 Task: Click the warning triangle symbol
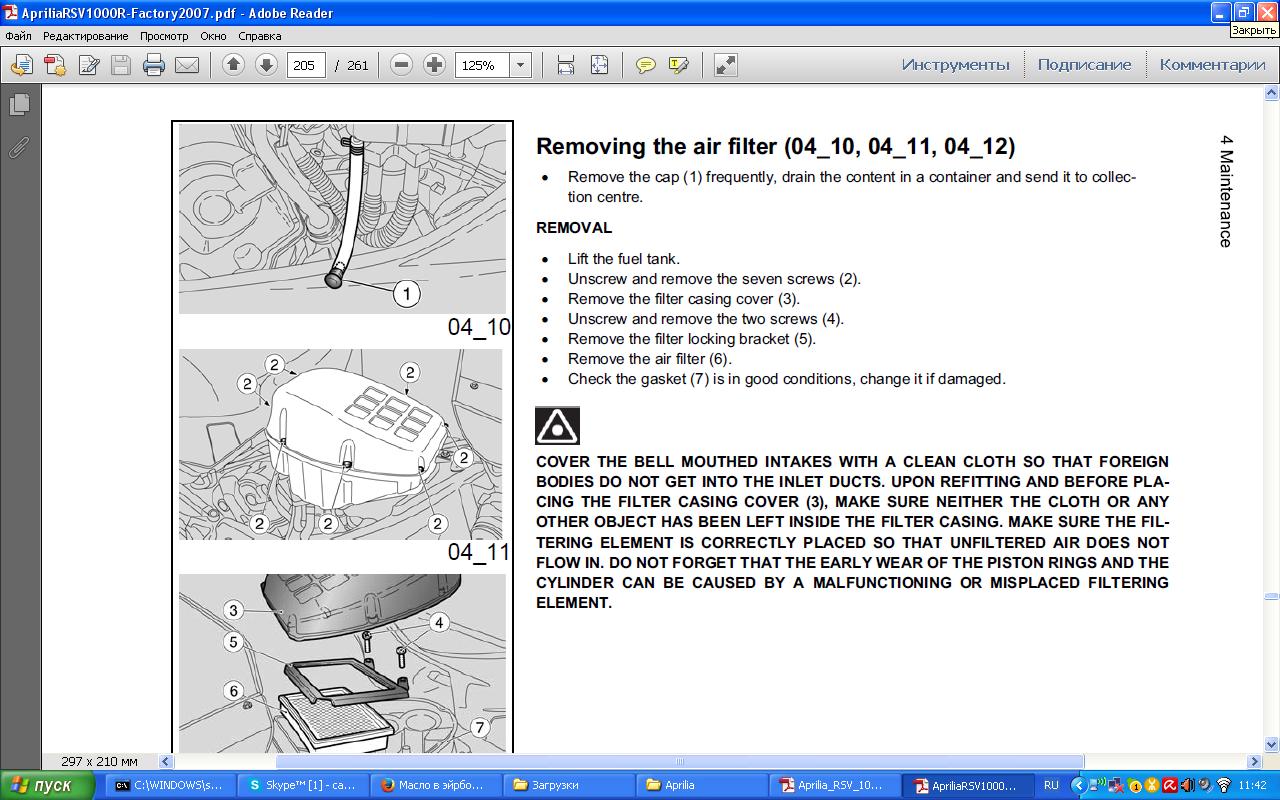pos(557,426)
